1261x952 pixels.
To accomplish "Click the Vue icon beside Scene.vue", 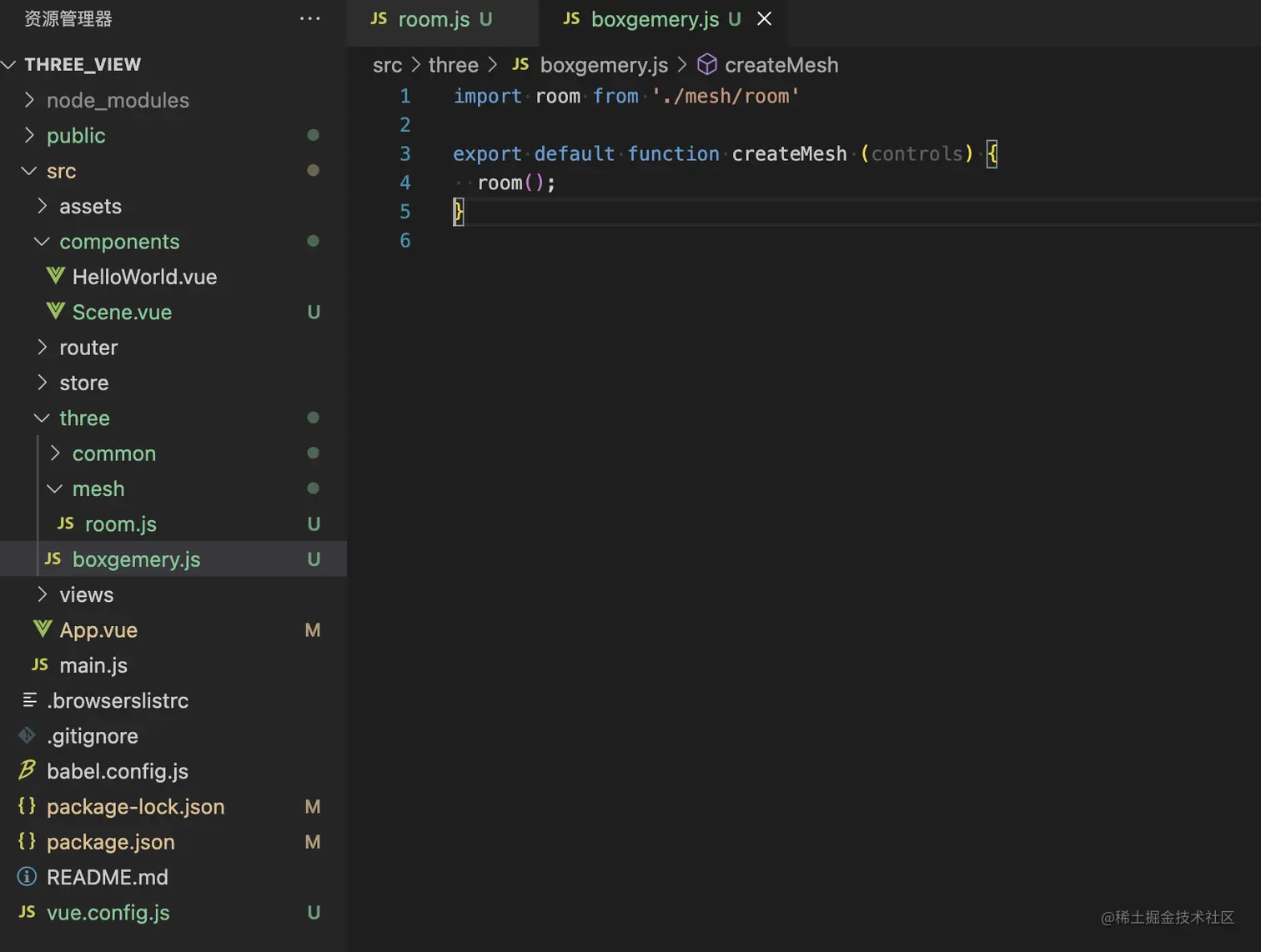I will [56, 311].
